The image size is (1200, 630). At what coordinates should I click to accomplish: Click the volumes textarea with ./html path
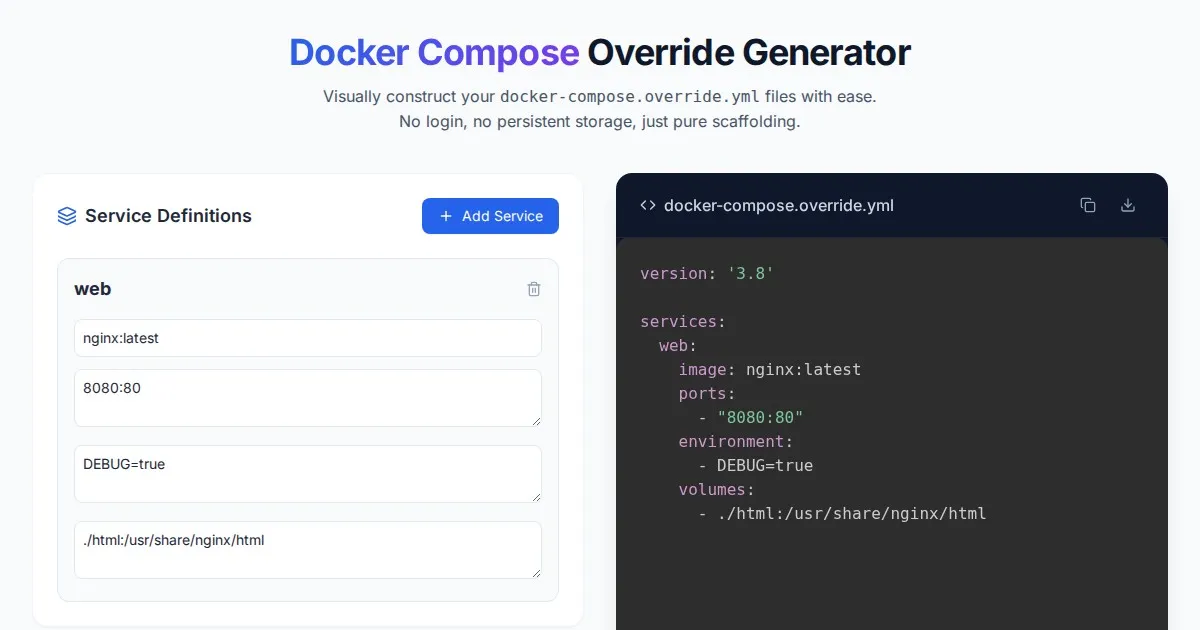click(308, 549)
